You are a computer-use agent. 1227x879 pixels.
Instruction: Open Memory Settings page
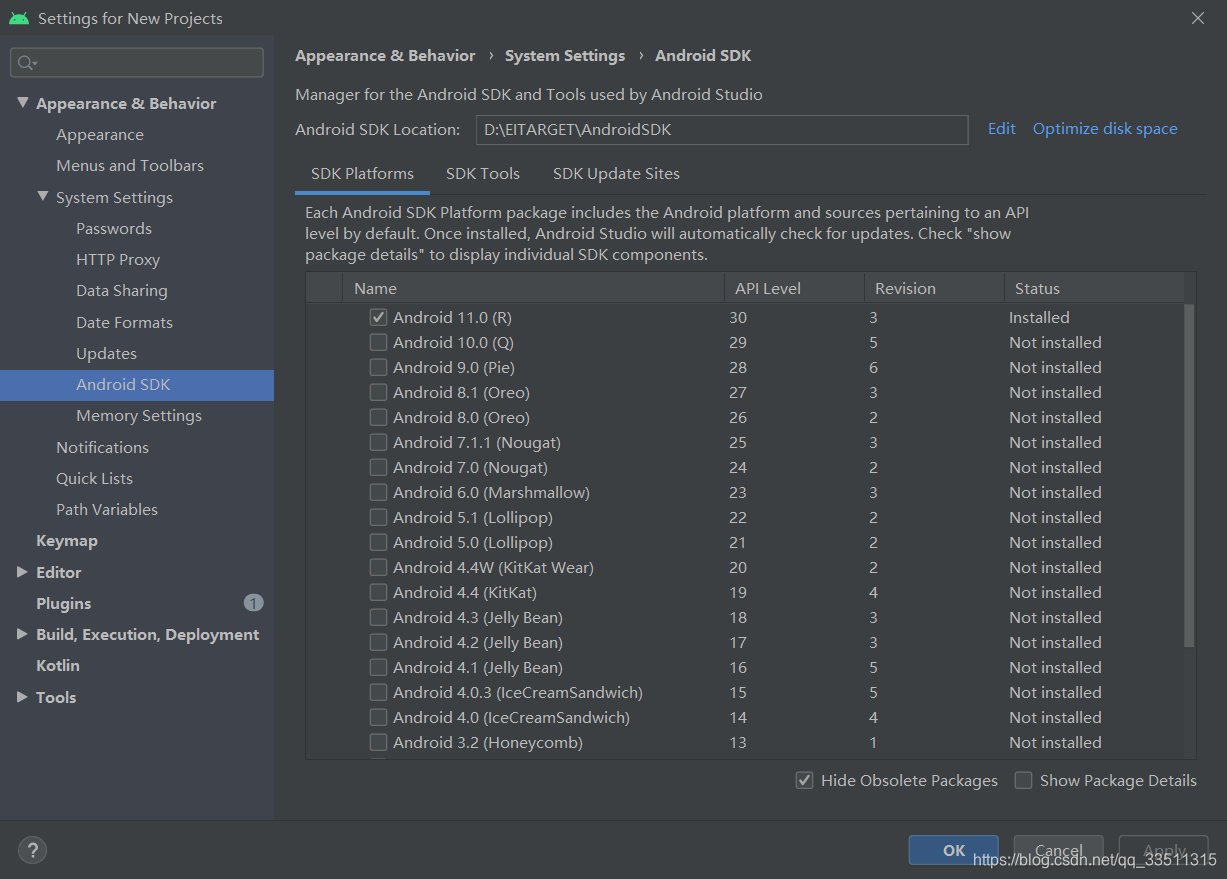coord(139,416)
